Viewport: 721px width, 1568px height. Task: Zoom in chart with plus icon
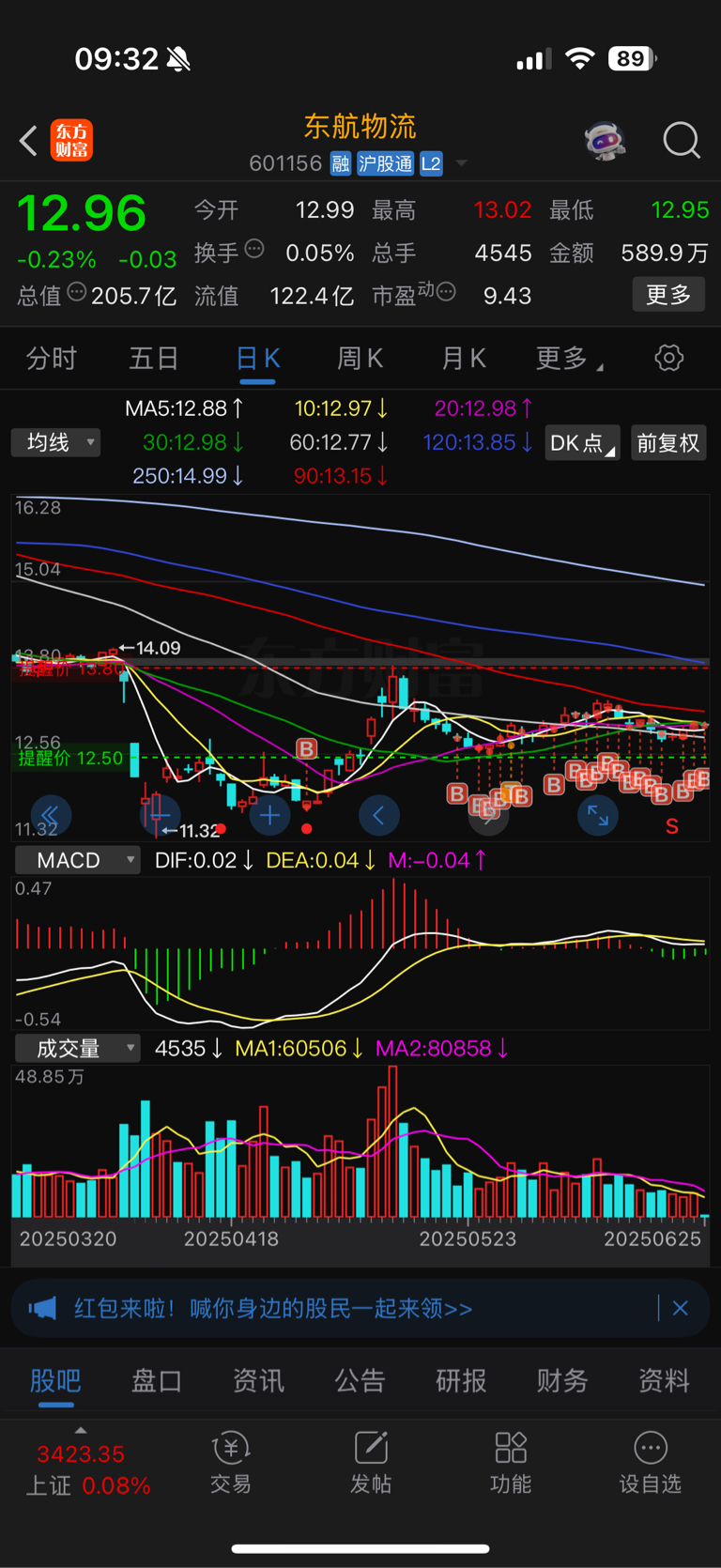(269, 815)
